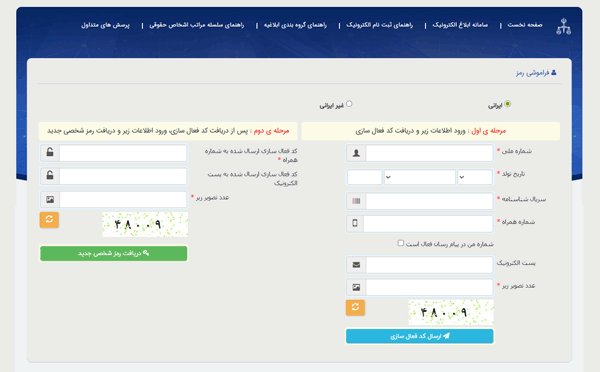Click person icon beside national ID field
Image resolution: width=600 pixels, height=372 pixels.
pos(356,153)
